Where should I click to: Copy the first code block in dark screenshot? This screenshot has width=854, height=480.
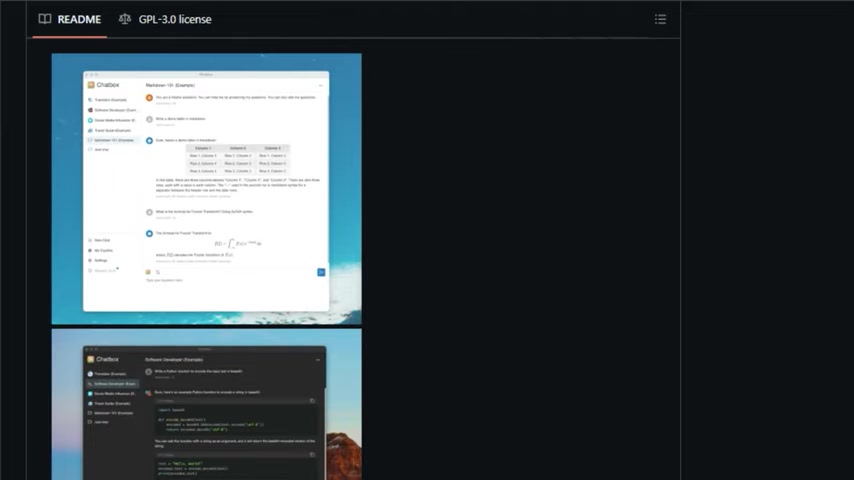[x=312, y=401]
